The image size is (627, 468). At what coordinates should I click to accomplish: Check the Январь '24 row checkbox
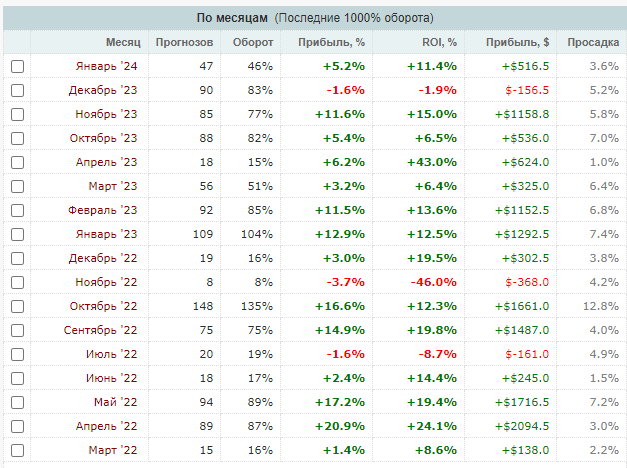17,66
